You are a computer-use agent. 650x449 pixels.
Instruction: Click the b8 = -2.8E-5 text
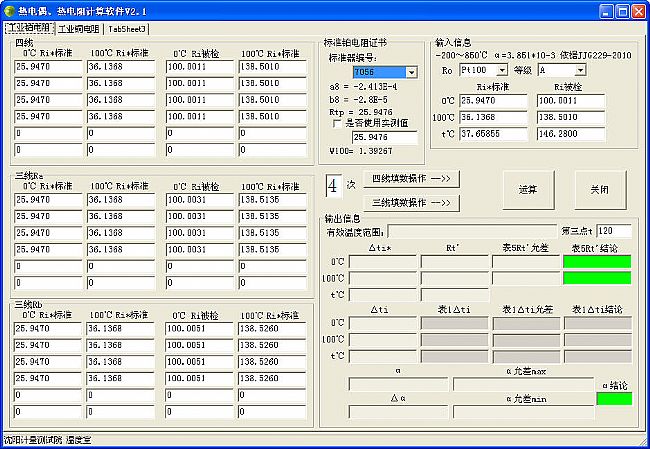(x=359, y=100)
